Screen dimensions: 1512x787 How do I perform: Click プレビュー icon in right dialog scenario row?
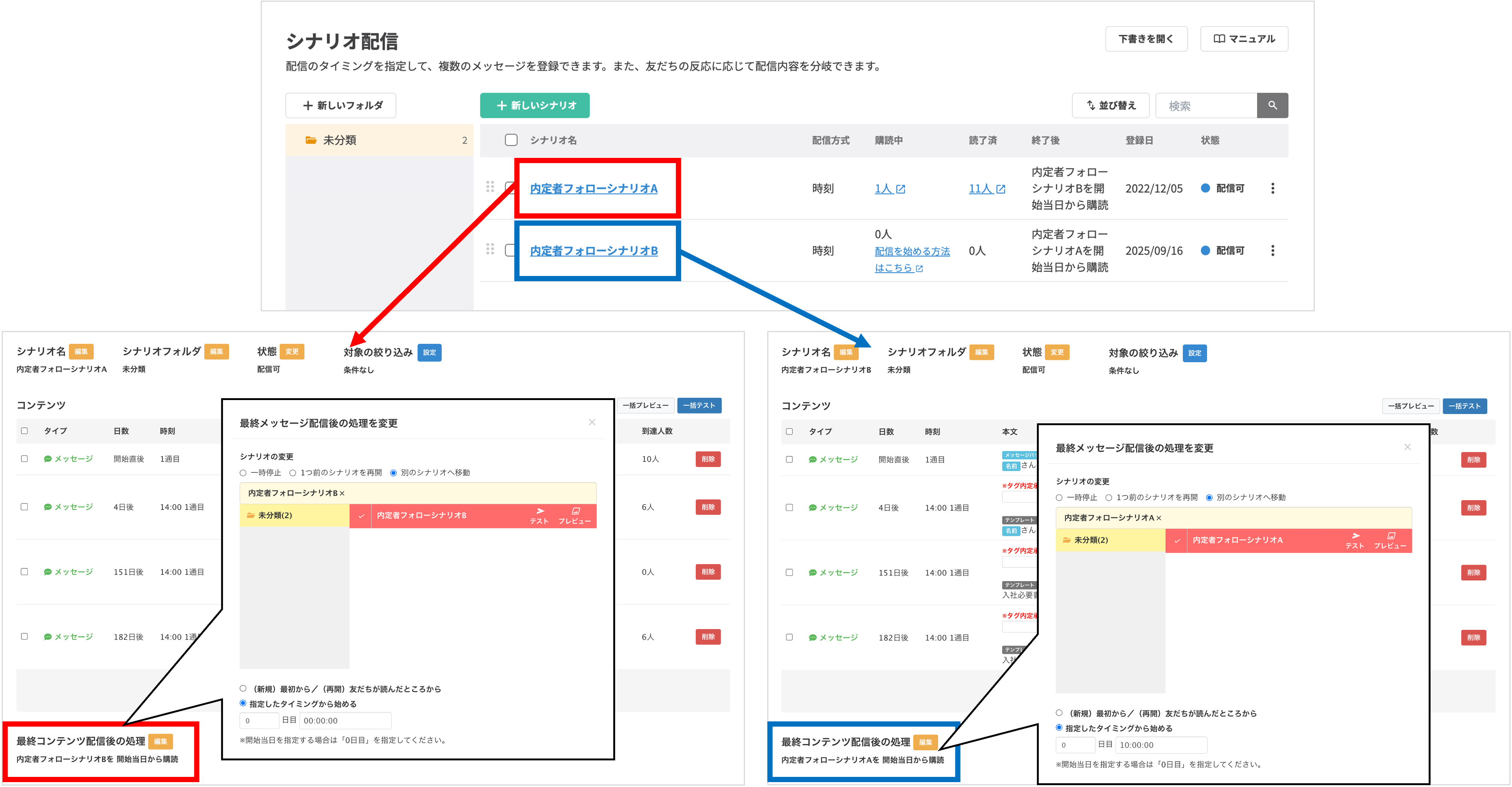pyautogui.click(x=1390, y=540)
